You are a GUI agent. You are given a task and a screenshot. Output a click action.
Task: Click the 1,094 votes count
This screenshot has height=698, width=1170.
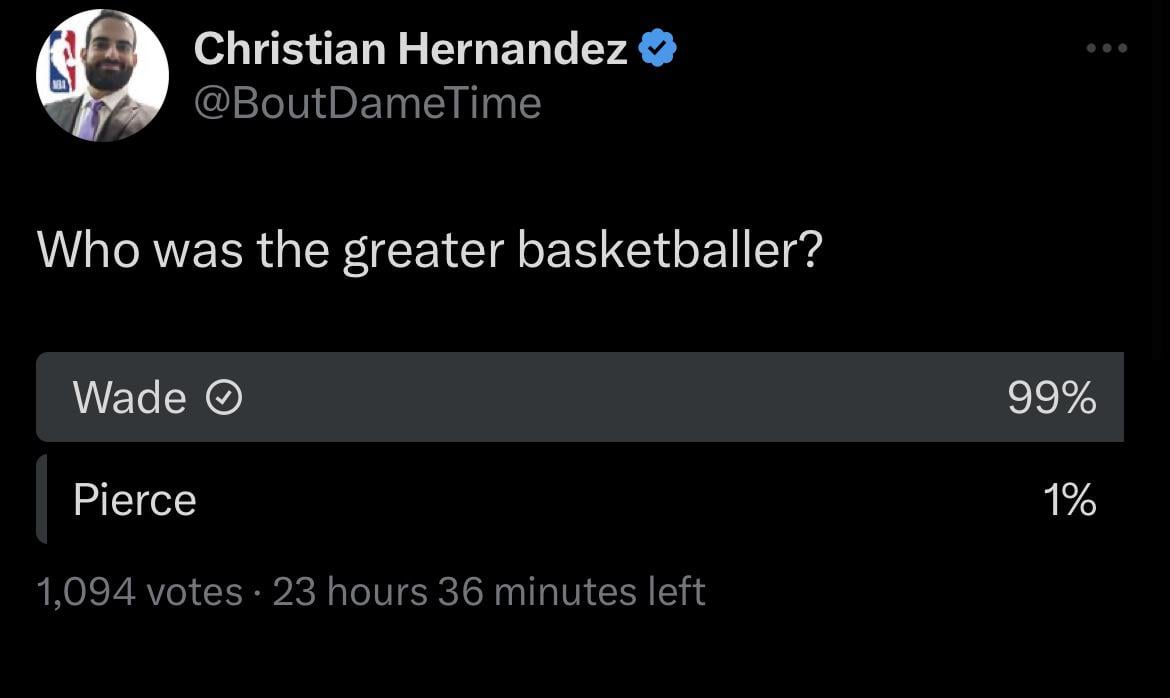tap(139, 591)
